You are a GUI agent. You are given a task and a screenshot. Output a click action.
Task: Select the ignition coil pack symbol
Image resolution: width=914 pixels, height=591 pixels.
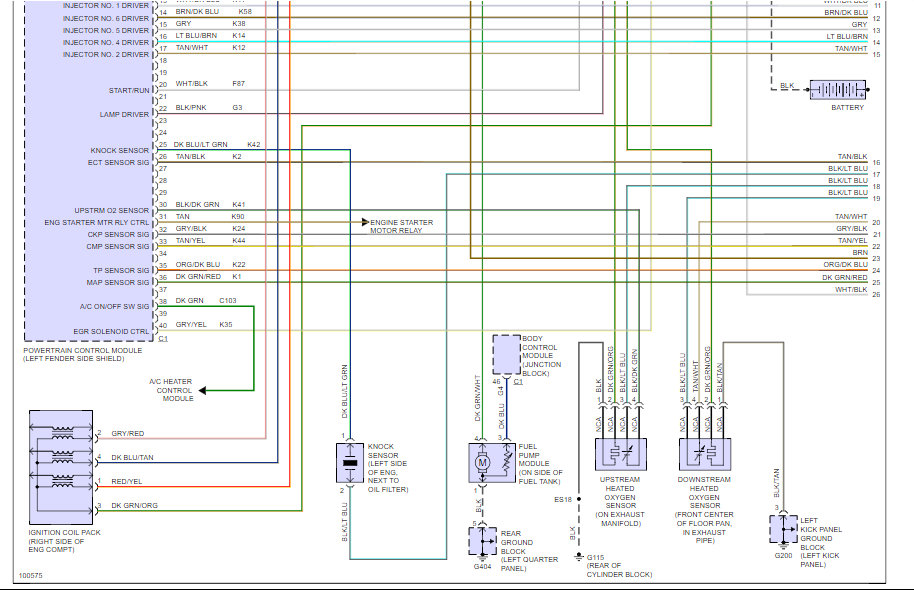(61, 467)
